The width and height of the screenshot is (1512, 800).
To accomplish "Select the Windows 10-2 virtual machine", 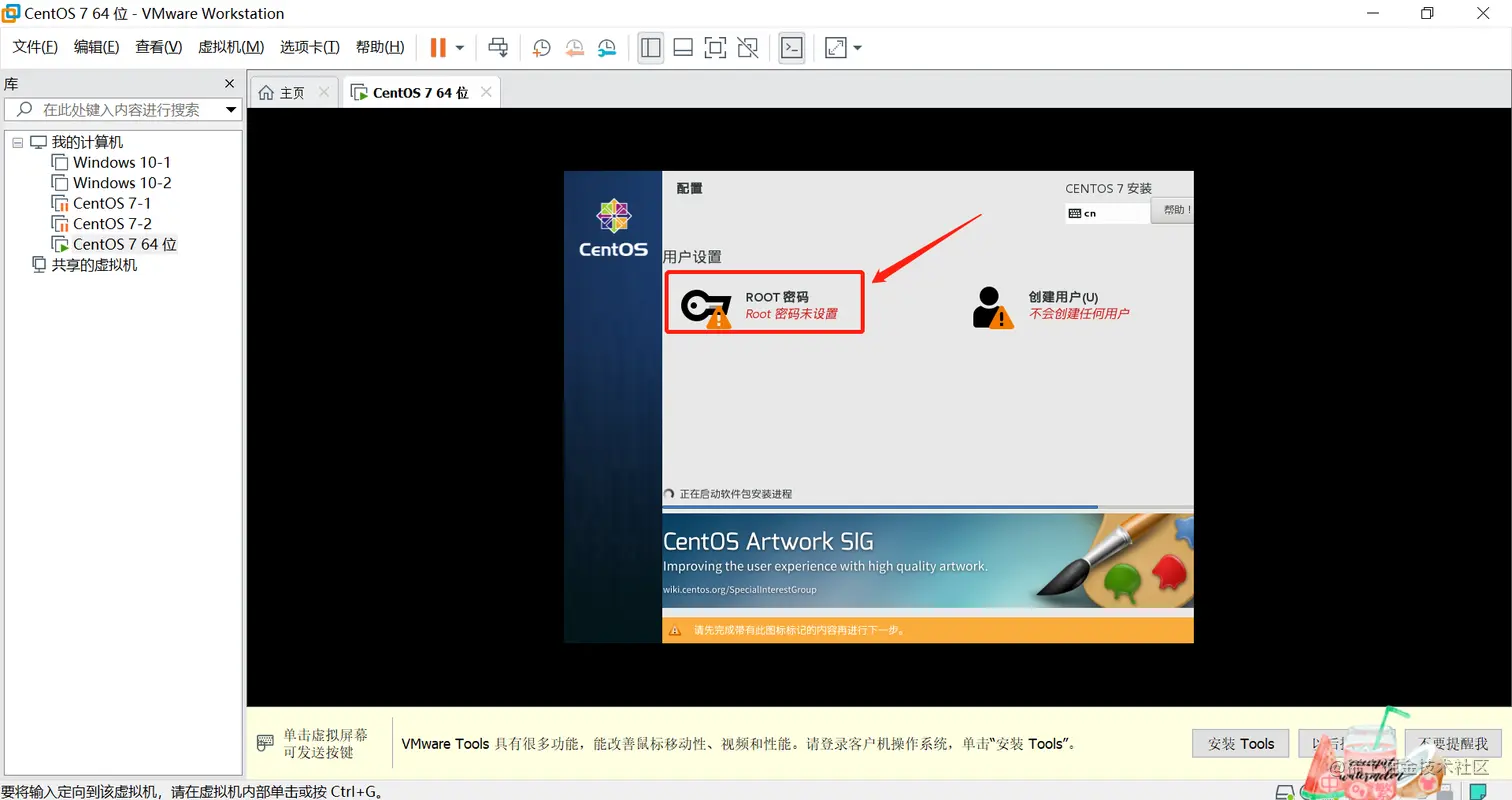I will click(x=122, y=183).
